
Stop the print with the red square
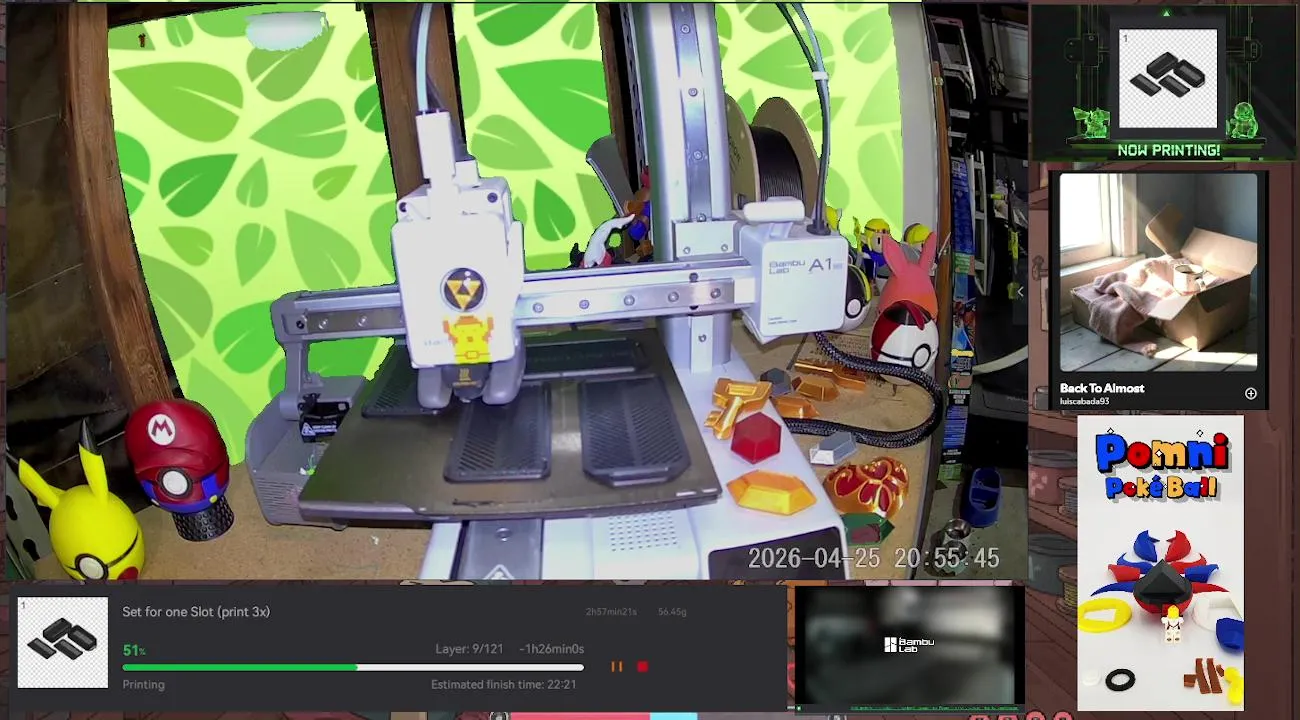(642, 666)
